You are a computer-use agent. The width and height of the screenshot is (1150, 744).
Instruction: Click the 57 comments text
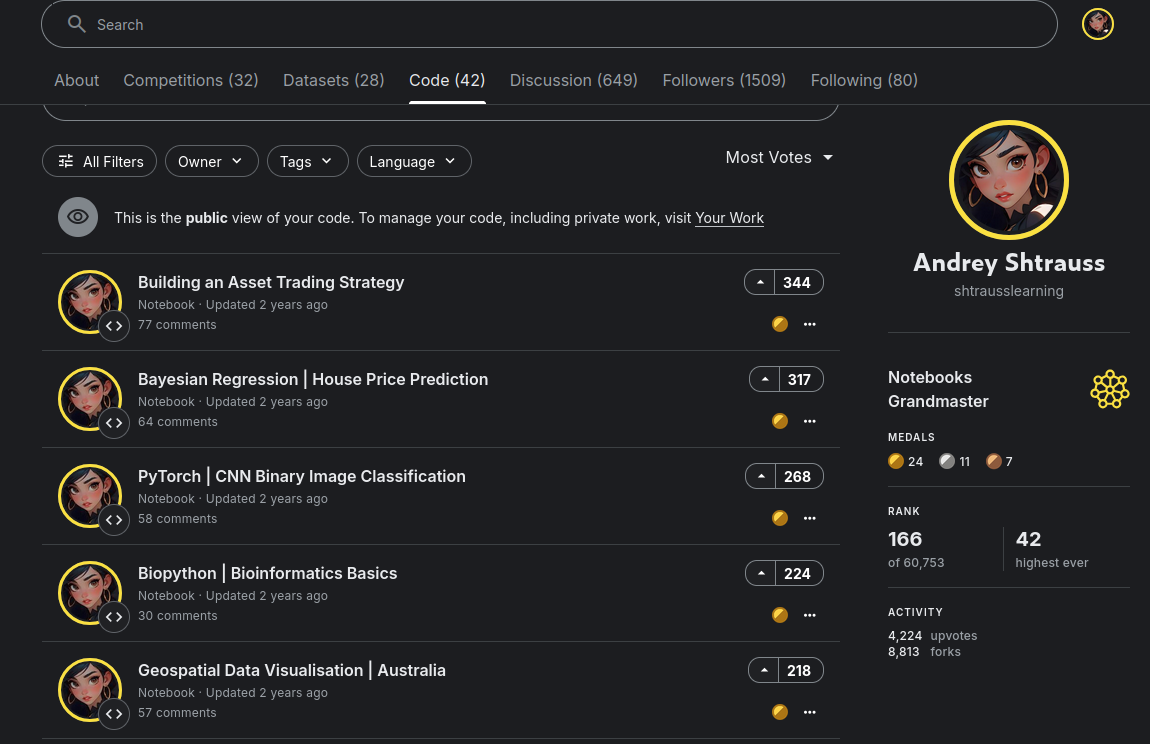[177, 712]
